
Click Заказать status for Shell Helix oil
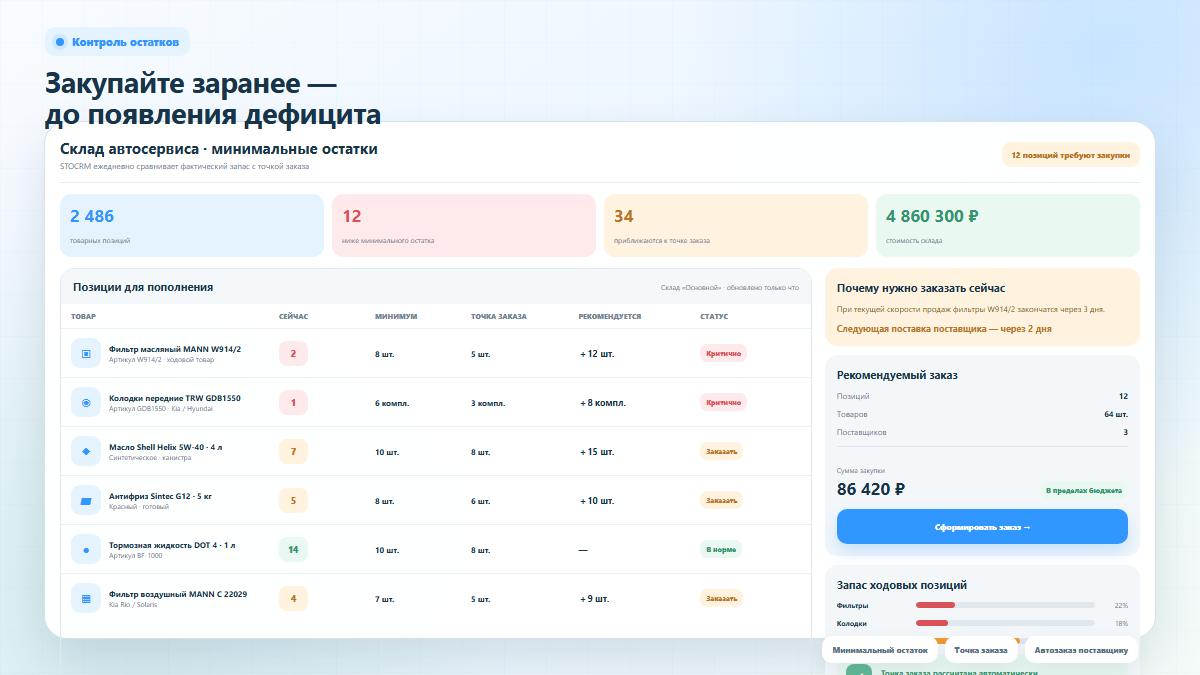[x=721, y=451]
